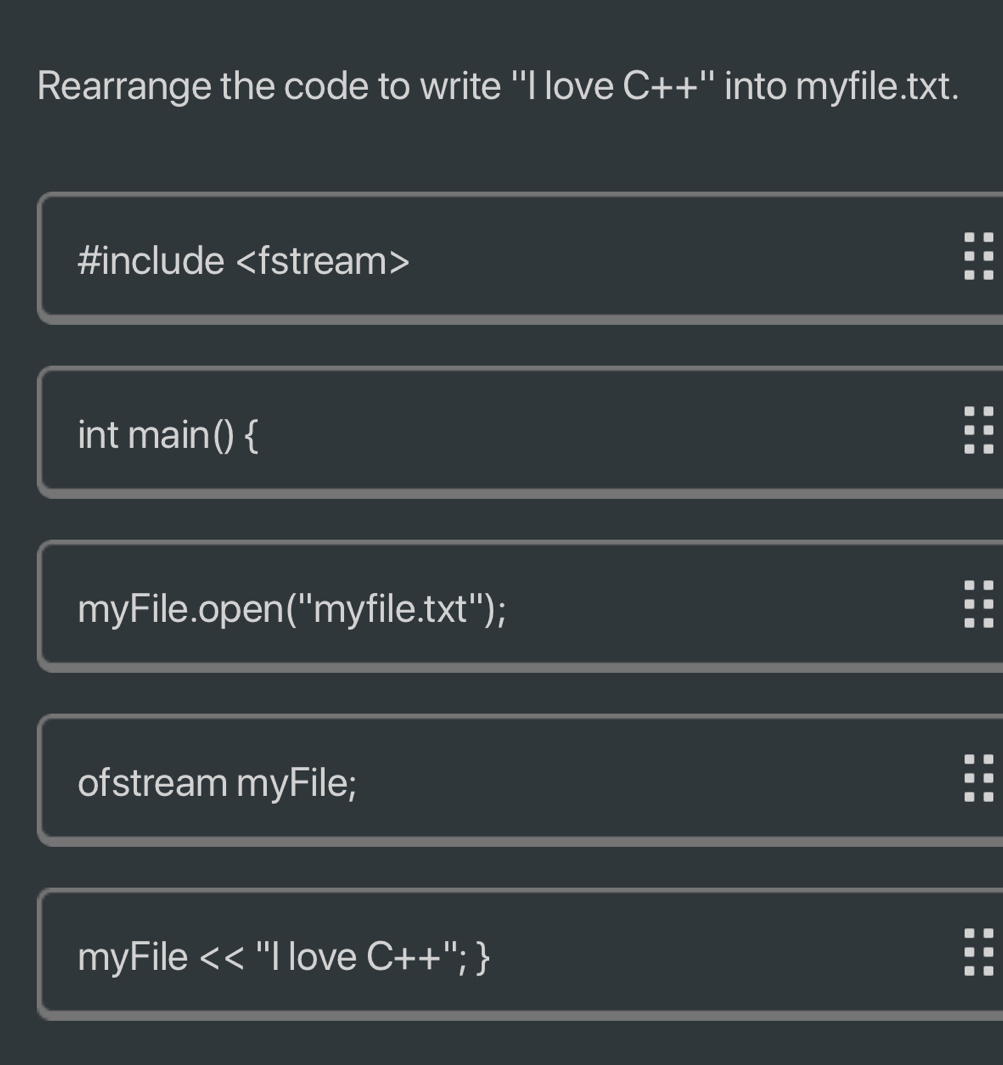Click drag handle on ofstream myFile row
The height and width of the screenshot is (1065, 1003).
[977, 779]
